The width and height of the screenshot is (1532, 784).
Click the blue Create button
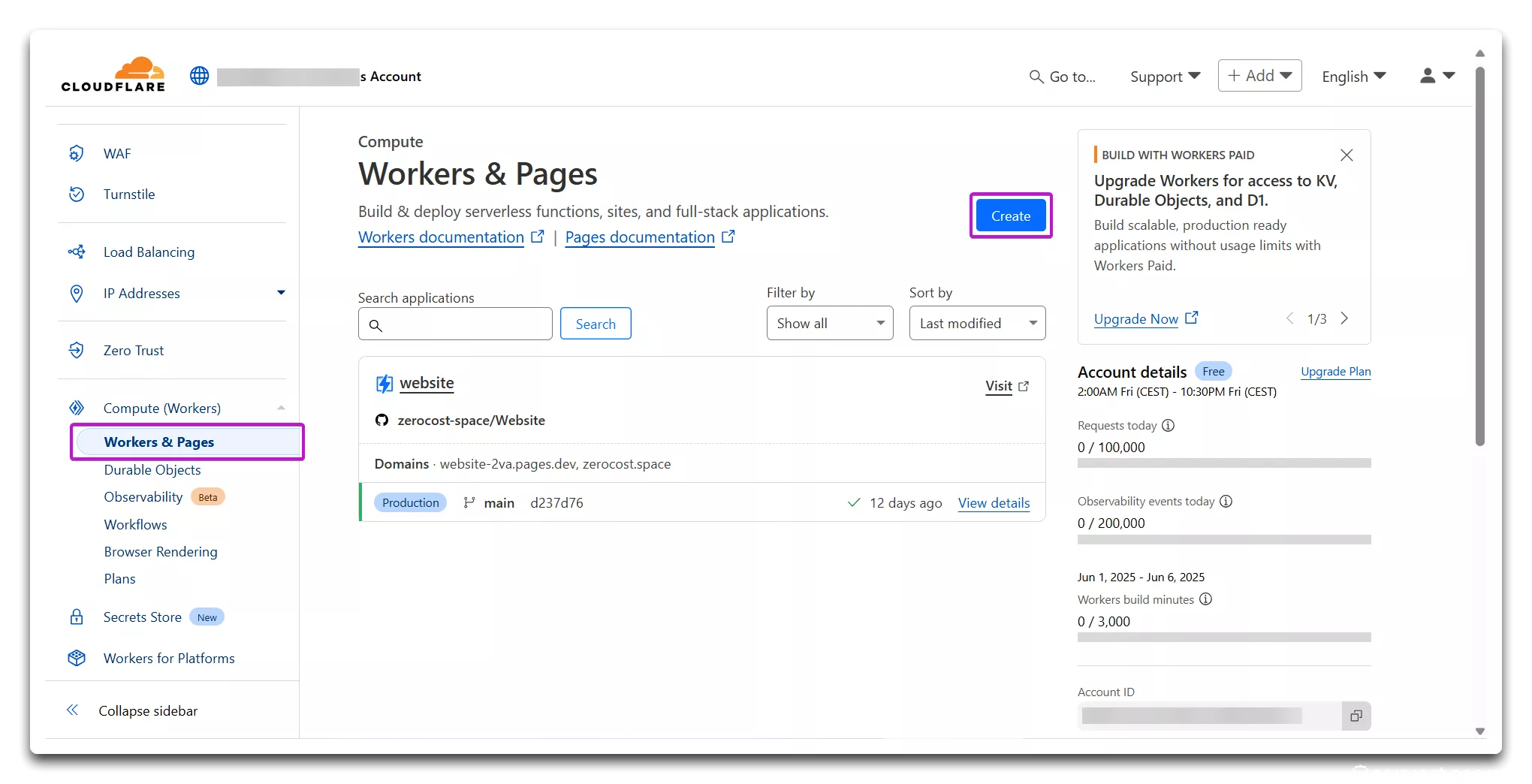1010,216
